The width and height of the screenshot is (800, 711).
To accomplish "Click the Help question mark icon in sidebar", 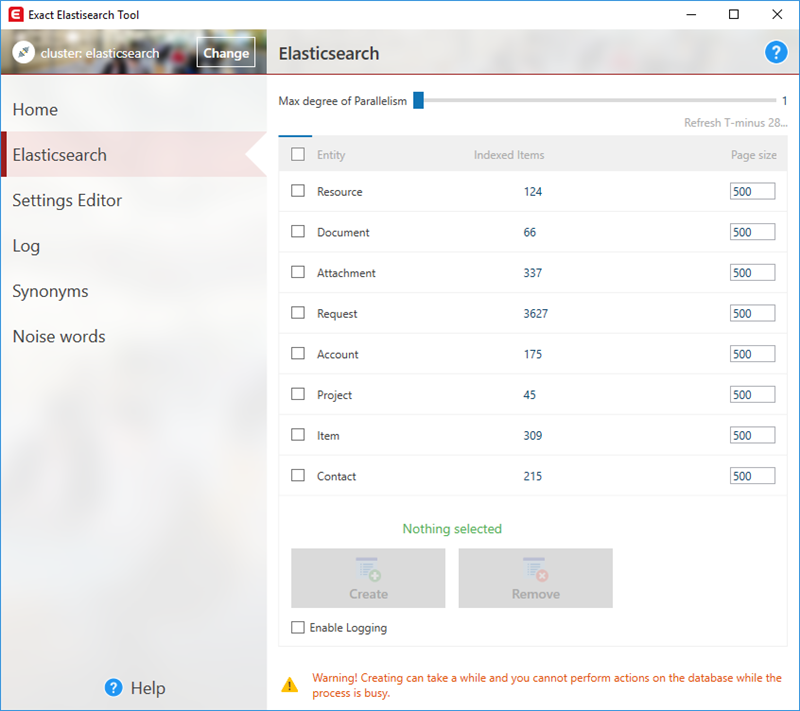I will click(113, 688).
